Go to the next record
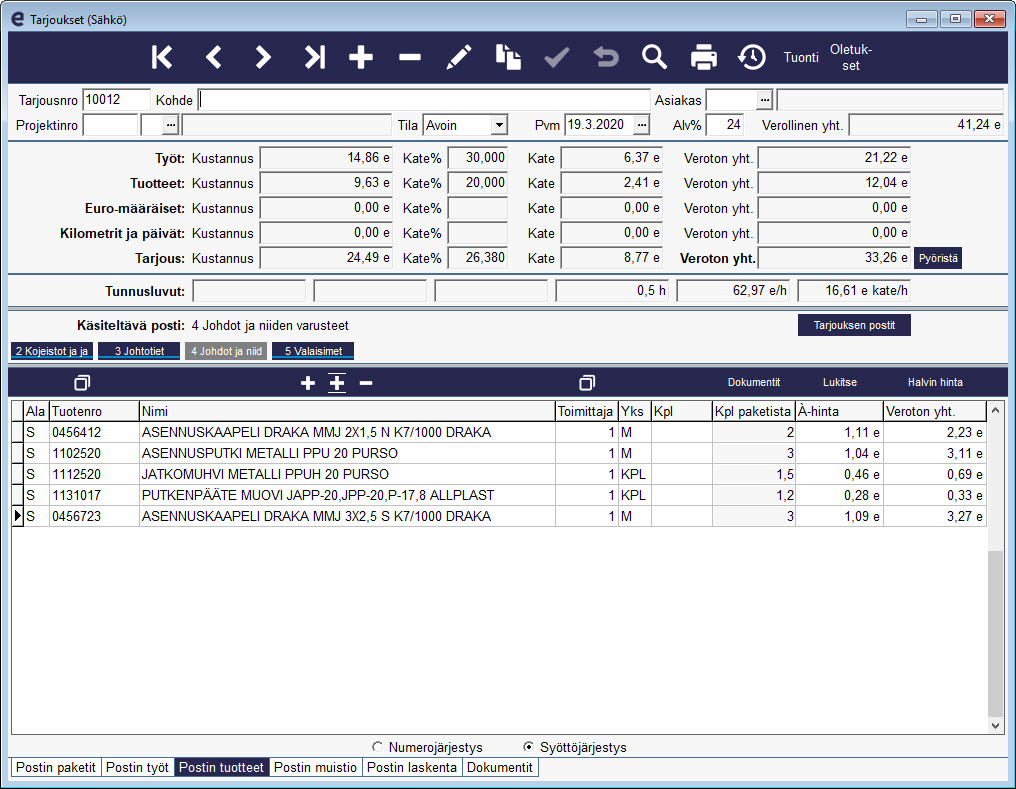This screenshot has height=789, width=1016. pos(262,57)
